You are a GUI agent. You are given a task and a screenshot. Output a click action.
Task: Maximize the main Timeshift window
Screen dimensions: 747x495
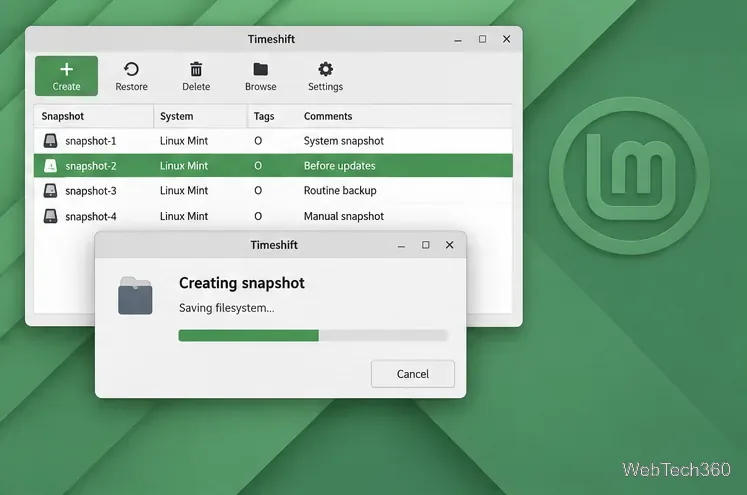tap(482, 39)
